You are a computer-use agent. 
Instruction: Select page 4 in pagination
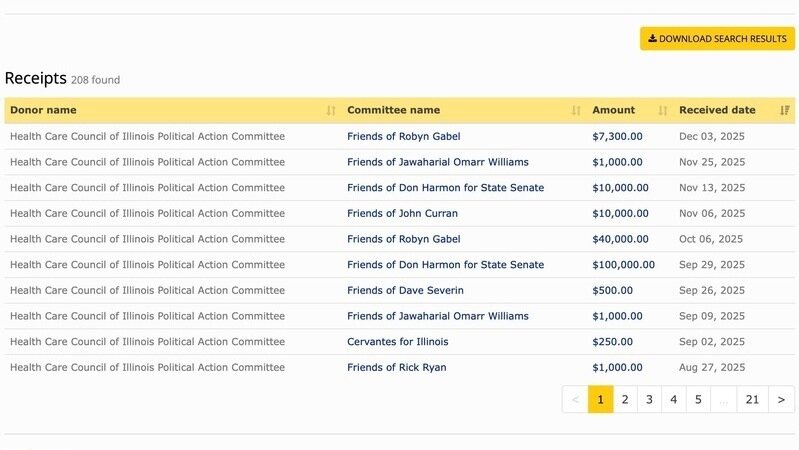pyautogui.click(x=674, y=400)
